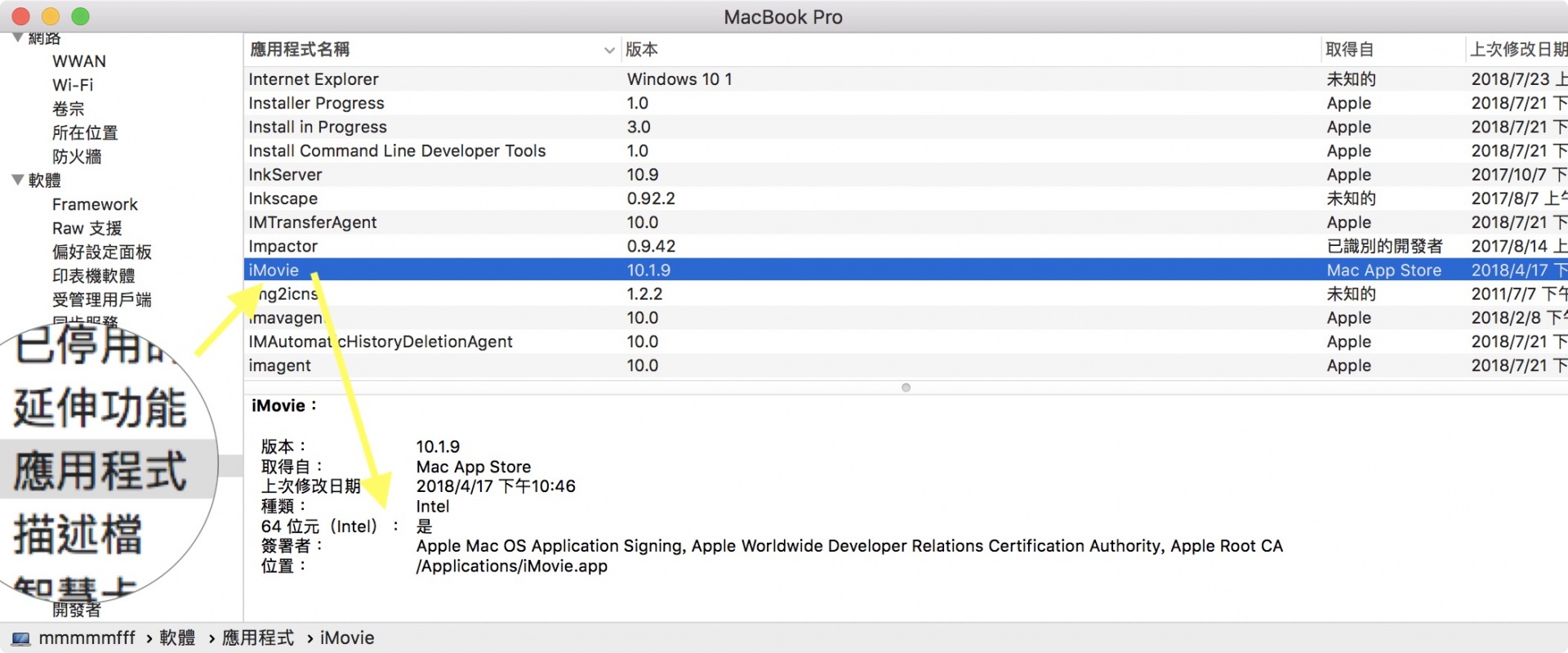Click the 2018/4/17 下午10:46 detail value
The width and height of the screenshot is (1568, 653).
click(496, 486)
